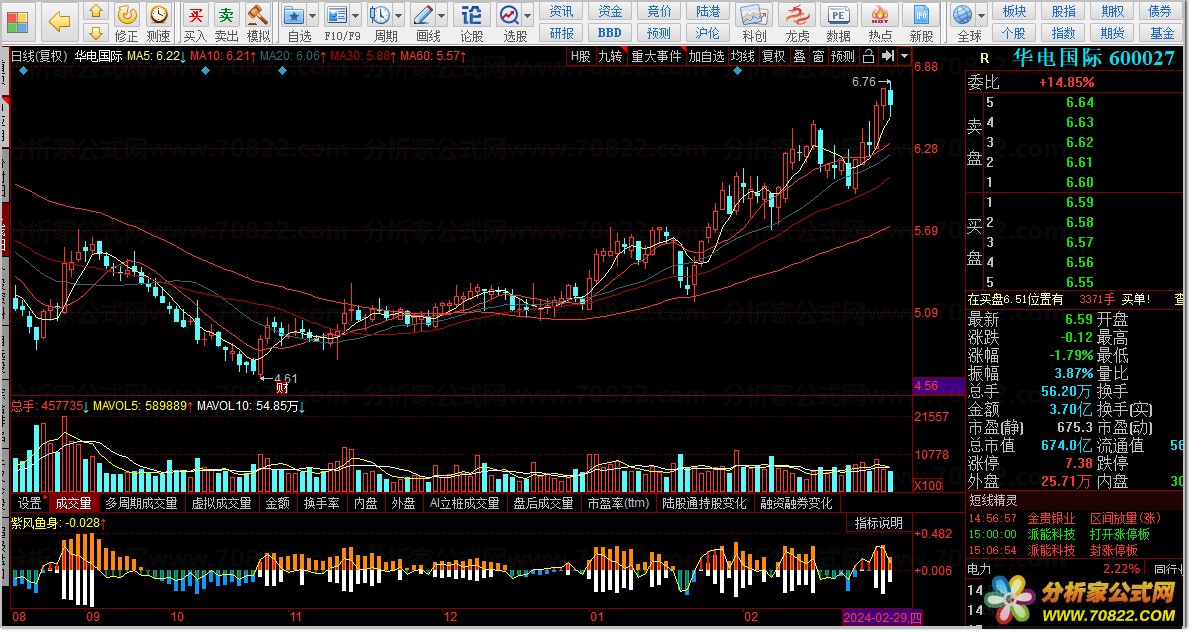
Task: Click the 测速 clock icon
Action: click(159, 14)
